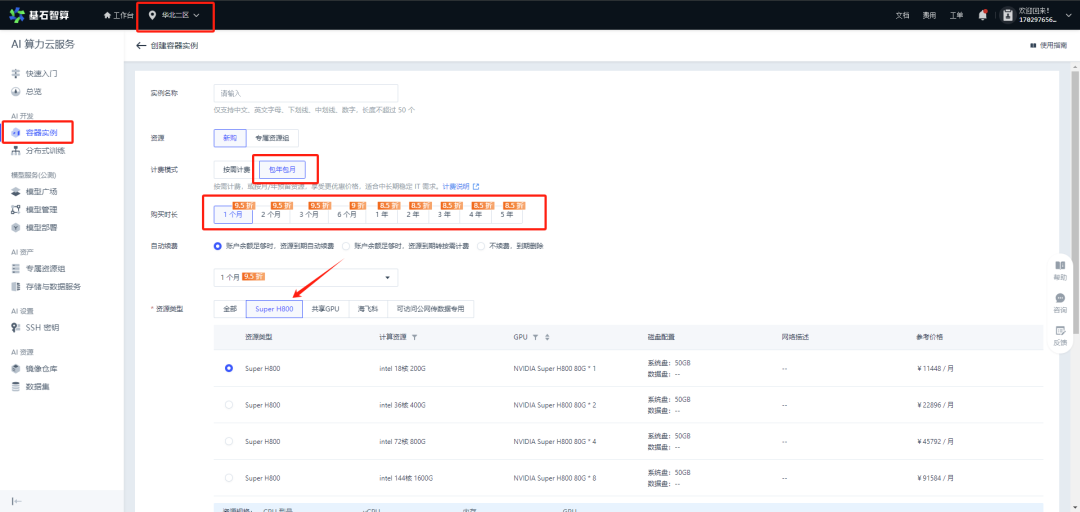Open 费用 in the top bar
This screenshot has width=1080, height=512.
(x=929, y=15)
